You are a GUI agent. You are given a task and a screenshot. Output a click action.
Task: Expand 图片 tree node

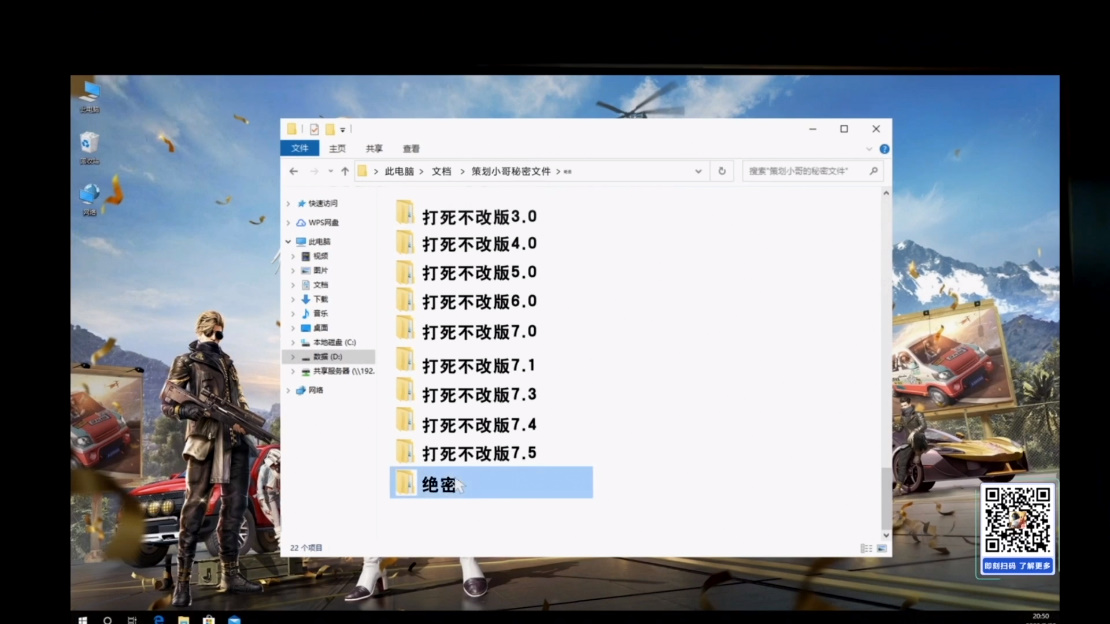tap(293, 271)
